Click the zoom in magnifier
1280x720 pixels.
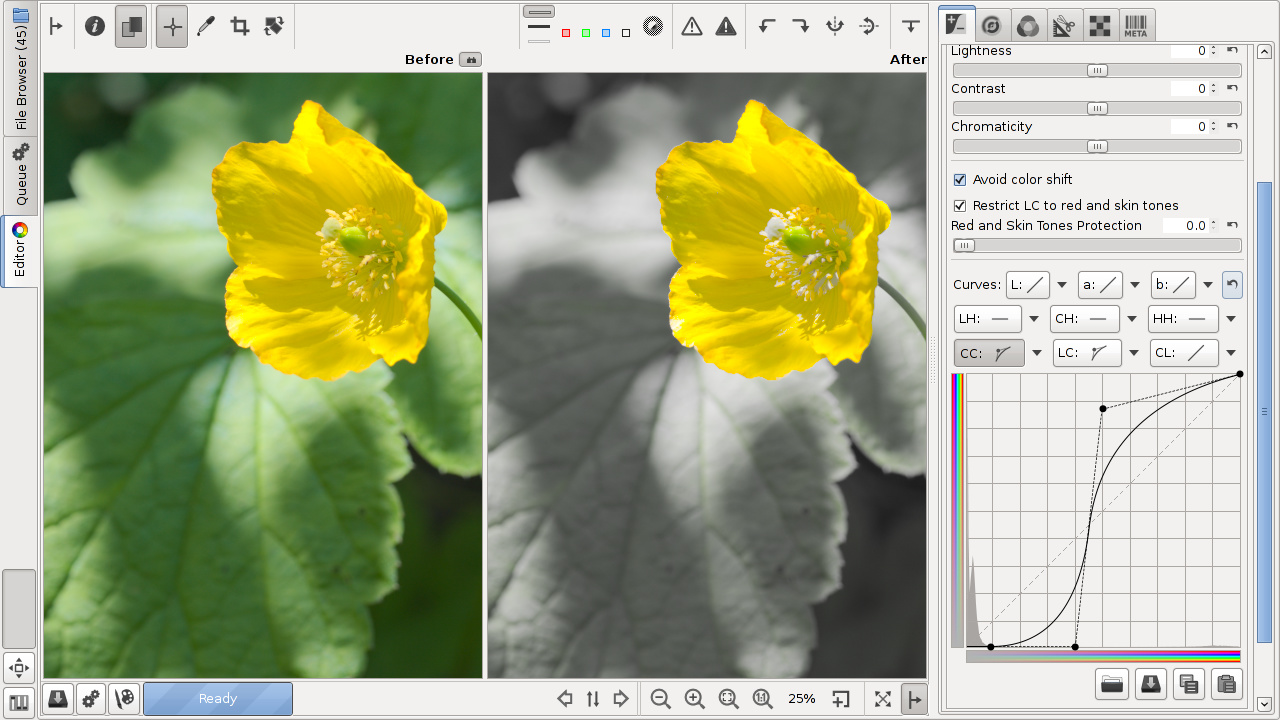(694, 699)
